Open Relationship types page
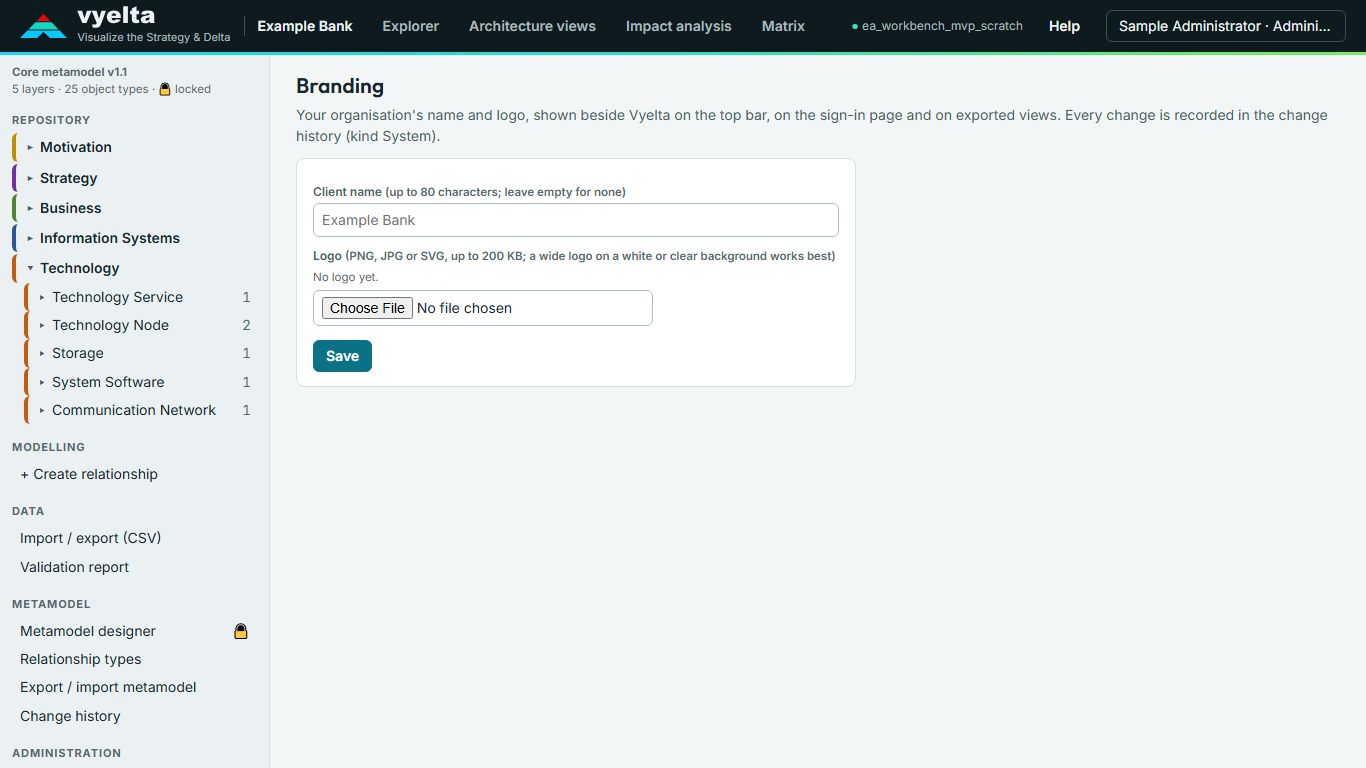 [x=80, y=659]
